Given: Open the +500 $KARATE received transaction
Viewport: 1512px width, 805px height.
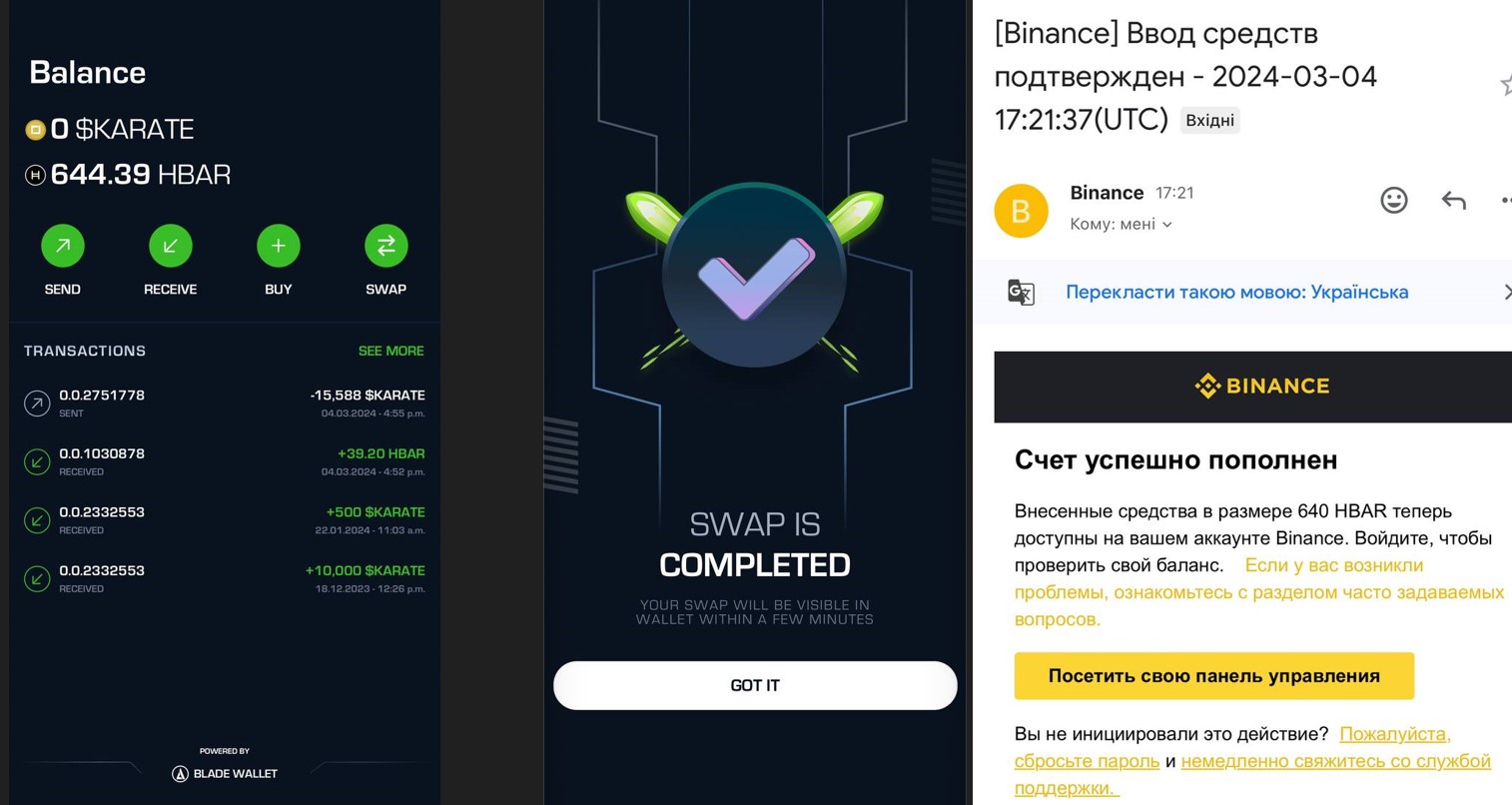Looking at the screenshot, I should pos(225,520).
